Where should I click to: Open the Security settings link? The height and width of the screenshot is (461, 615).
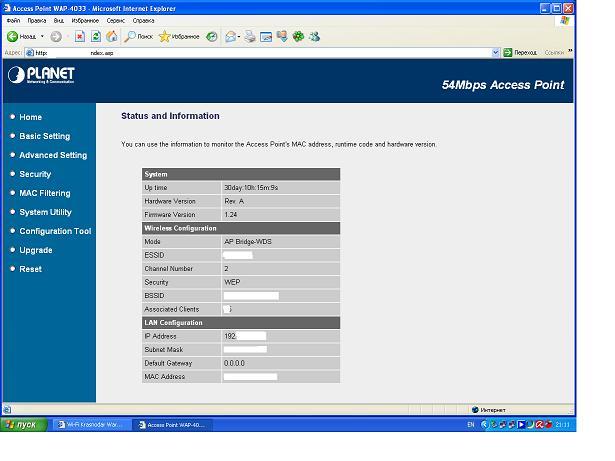tap(35, 174)
